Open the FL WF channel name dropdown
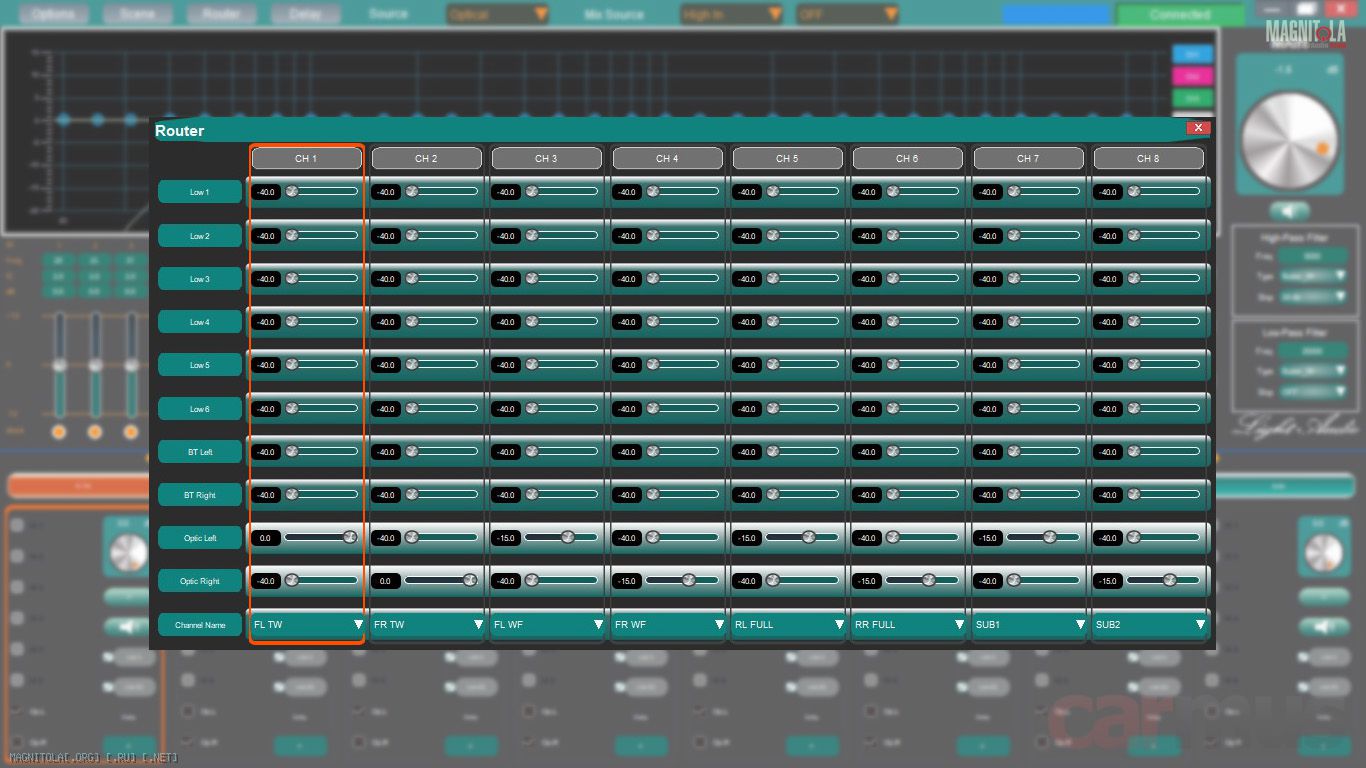Viewport: 1366px width, 768px height. [547, 625]
